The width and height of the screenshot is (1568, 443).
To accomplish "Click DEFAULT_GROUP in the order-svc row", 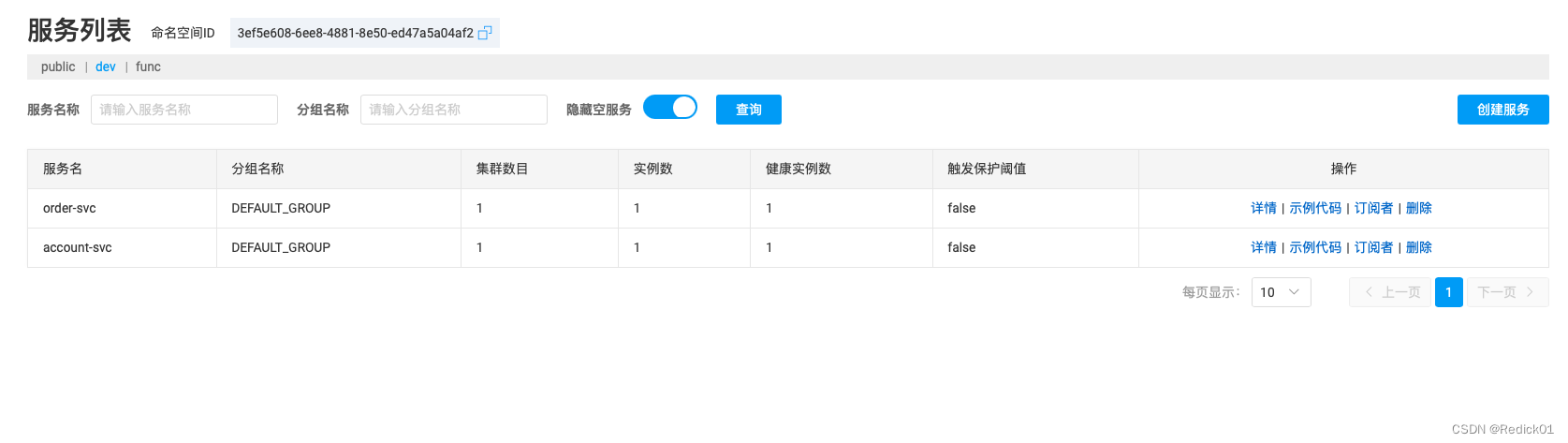I will pos(281,208).
